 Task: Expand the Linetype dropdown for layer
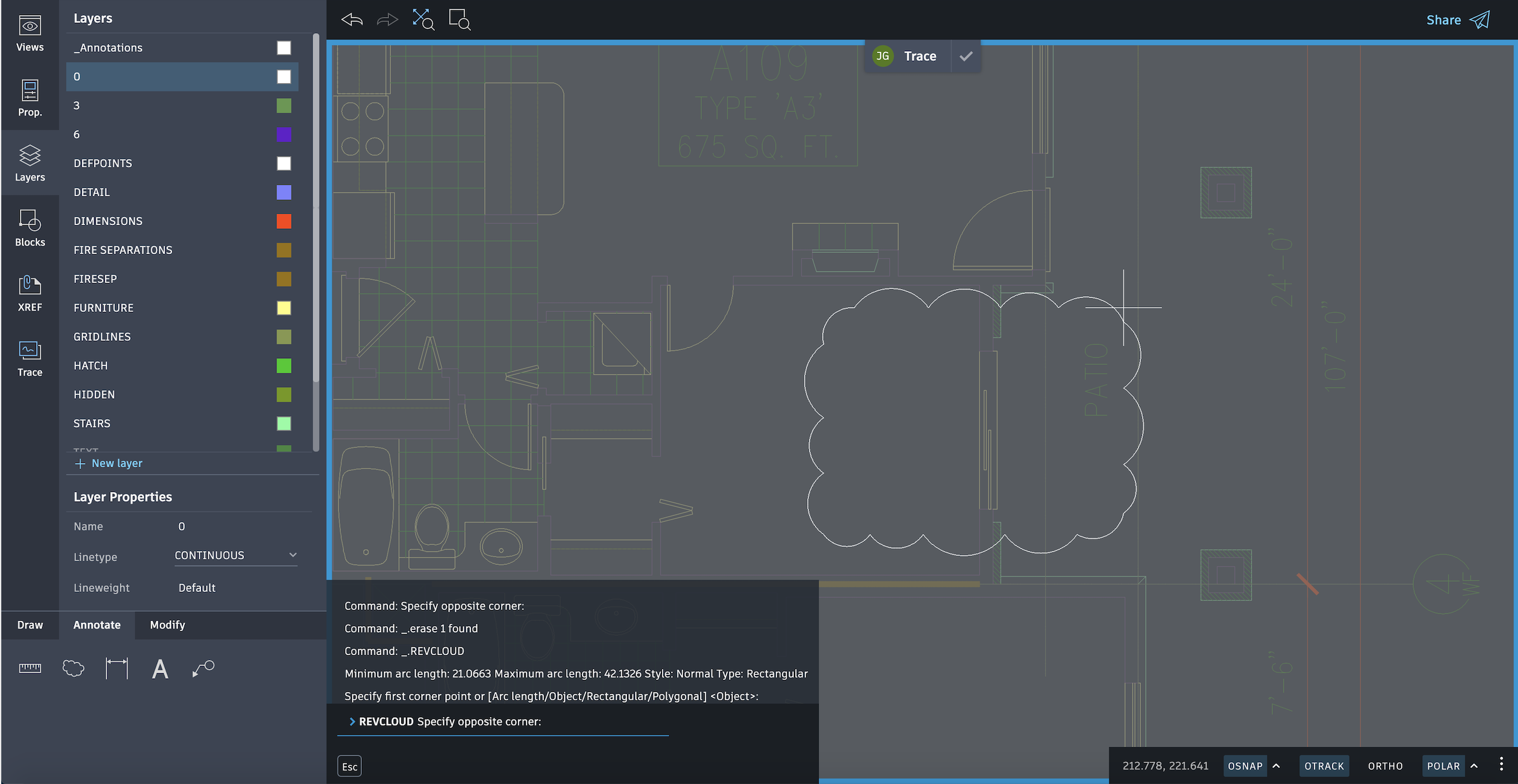pos(291,555)
